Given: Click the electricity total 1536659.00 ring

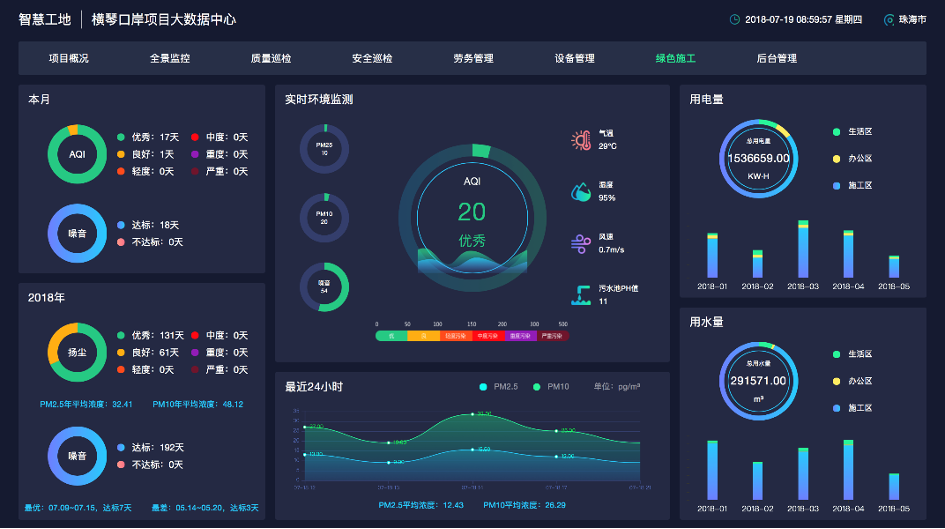Looking at the screenshot, I should click(759, 158).
